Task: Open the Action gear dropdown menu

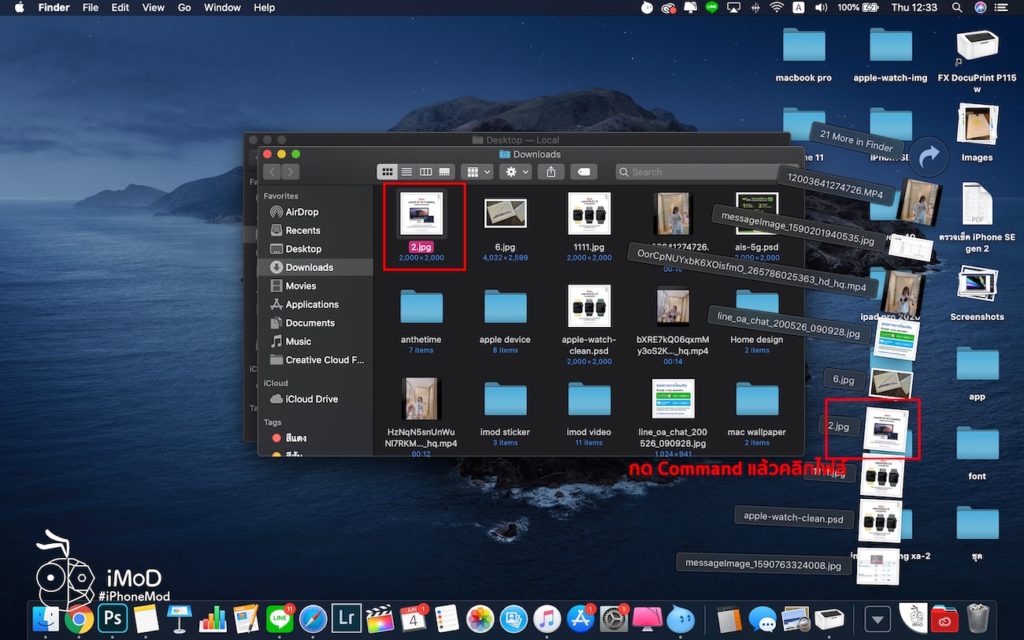Action: pos(516,172)
